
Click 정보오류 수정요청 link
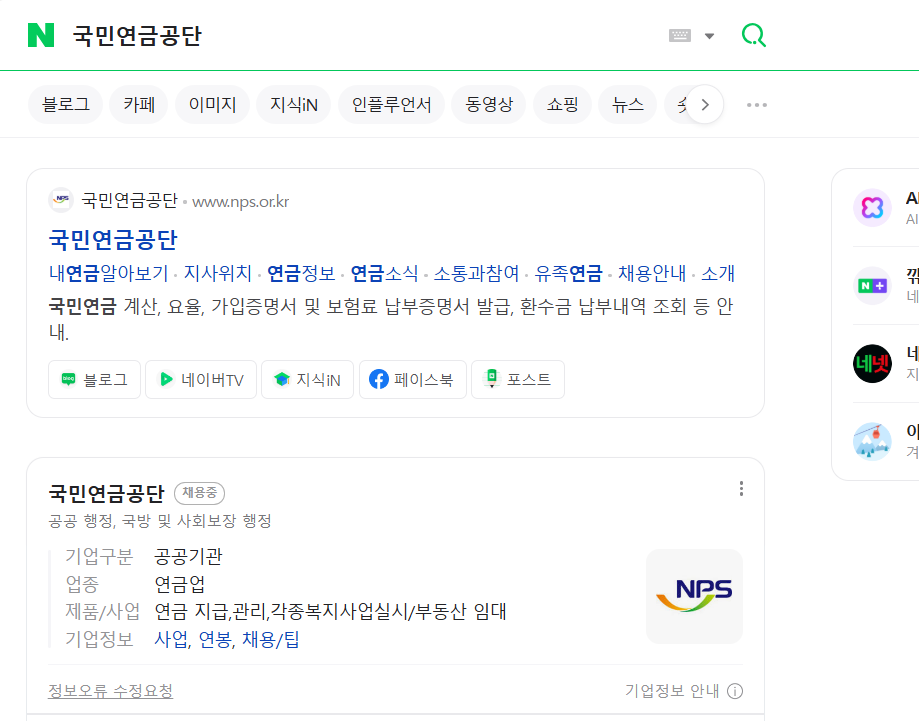tap(111, 691)
